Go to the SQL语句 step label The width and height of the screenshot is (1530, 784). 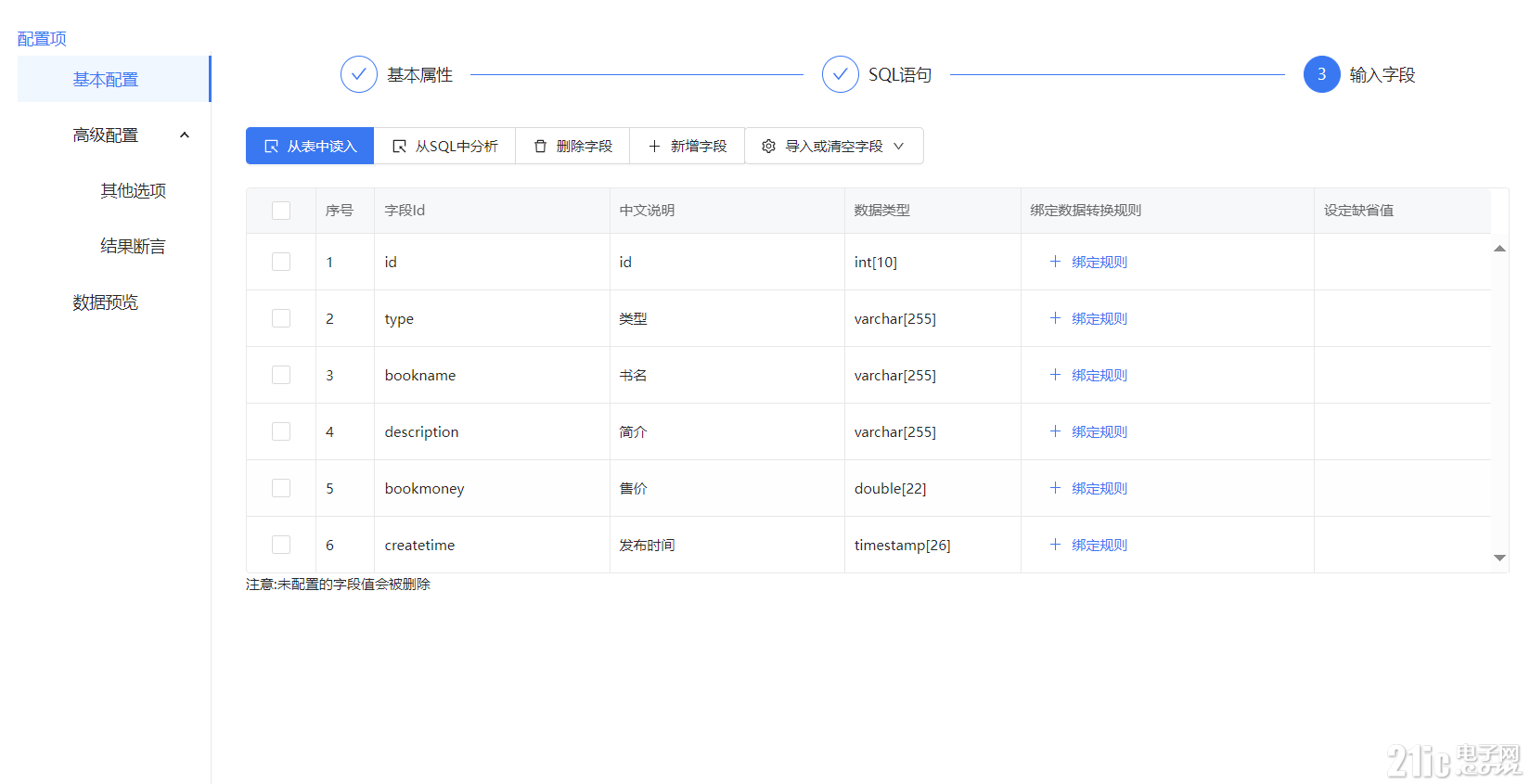point(900,75)
